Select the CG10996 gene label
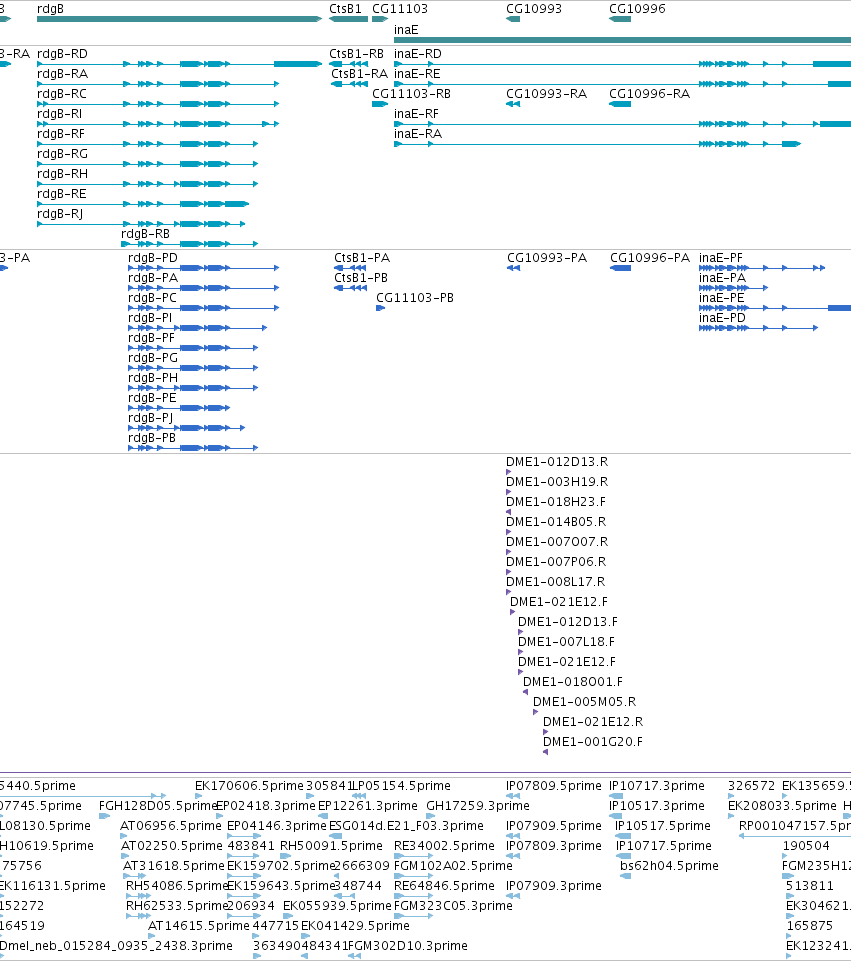 637,9
